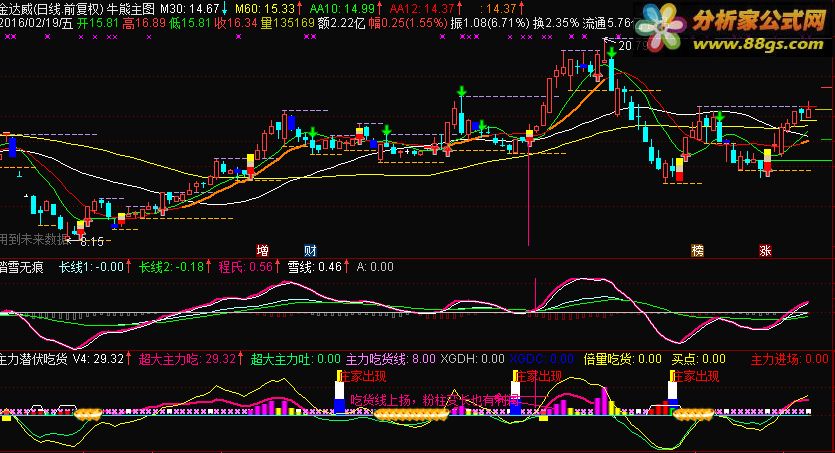The height and width of the screenshot is (453, 835).
Task: Select the AA10: 14.99 indicator value
Action: tap(342, 9)
